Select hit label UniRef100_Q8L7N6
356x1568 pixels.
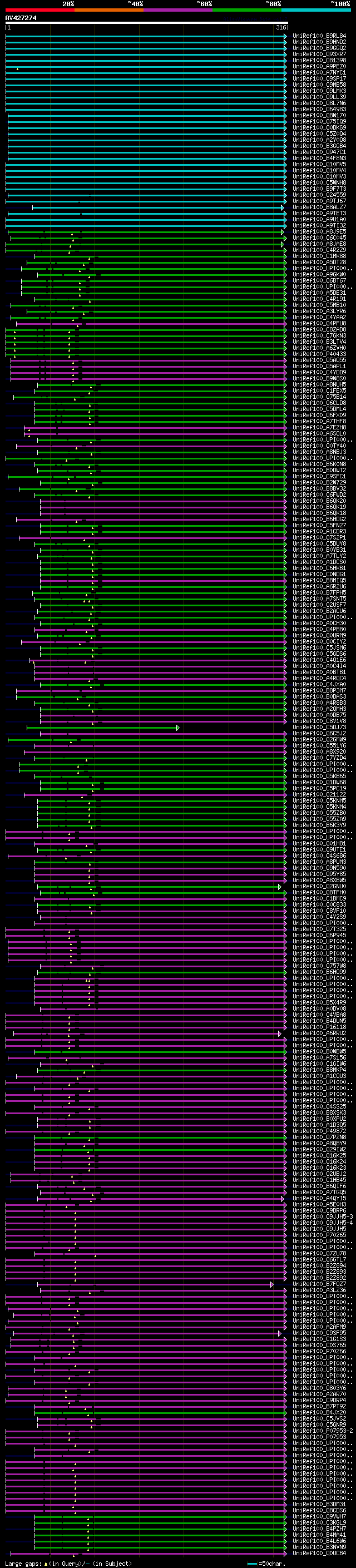coord(319,103)
